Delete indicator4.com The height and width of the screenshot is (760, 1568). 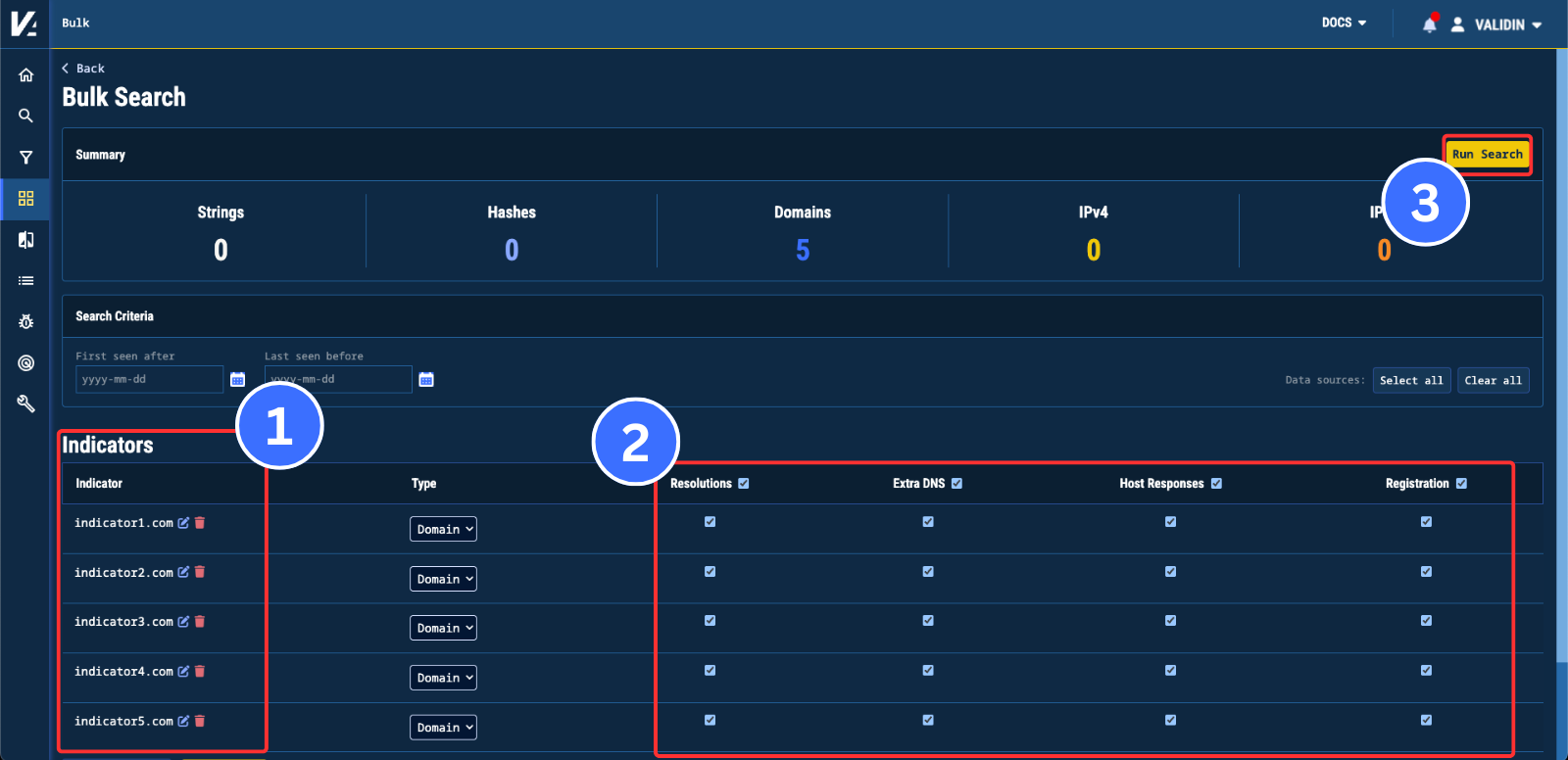tap(200, 672)
